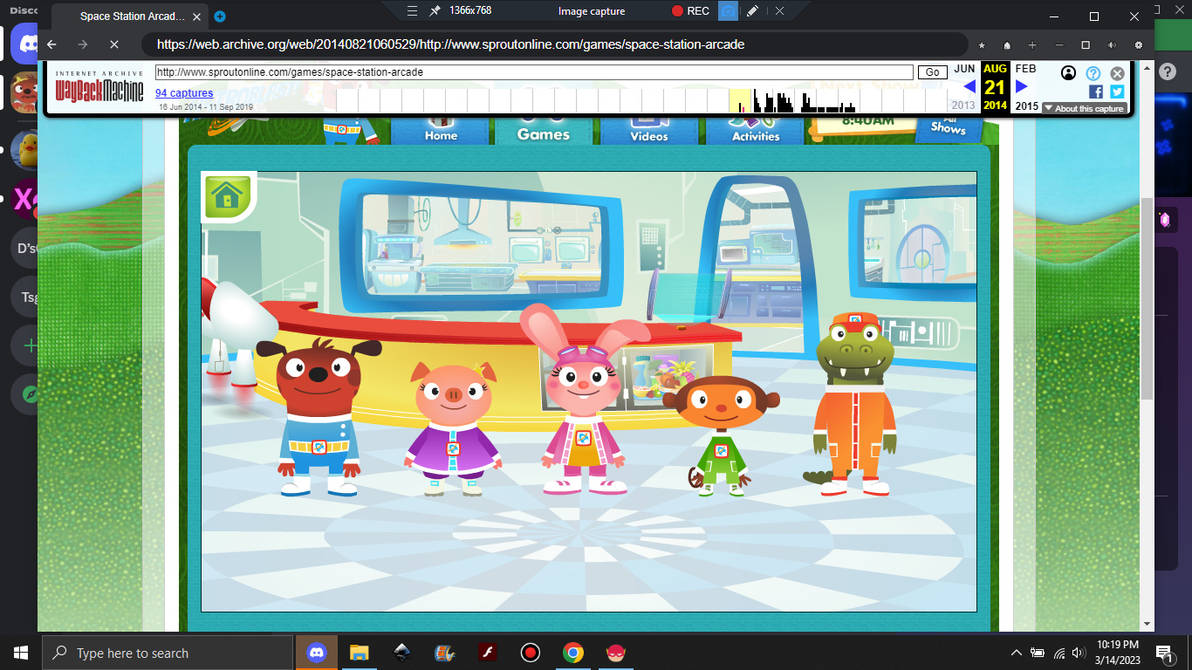Open browser settings gear icon
This screenshot has height=670, width=1192.
[1138, 45]
